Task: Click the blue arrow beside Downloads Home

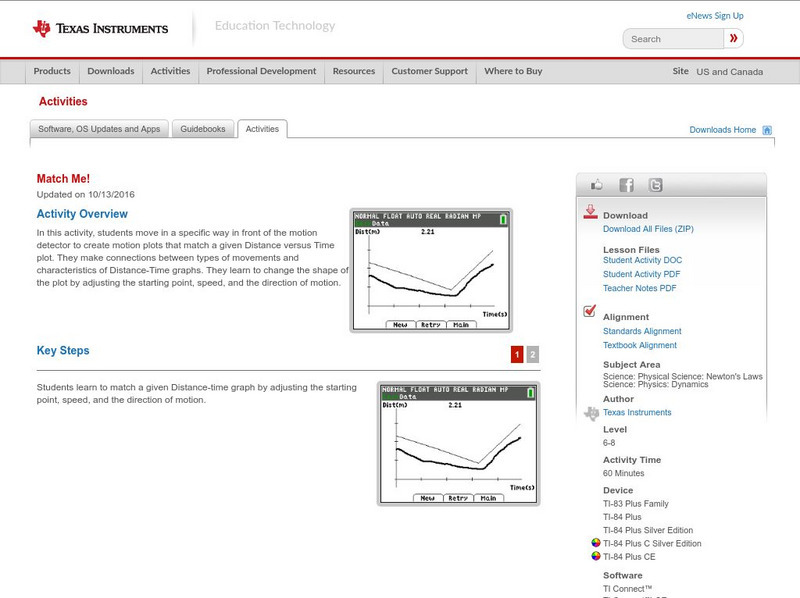Action: point(768,130)
